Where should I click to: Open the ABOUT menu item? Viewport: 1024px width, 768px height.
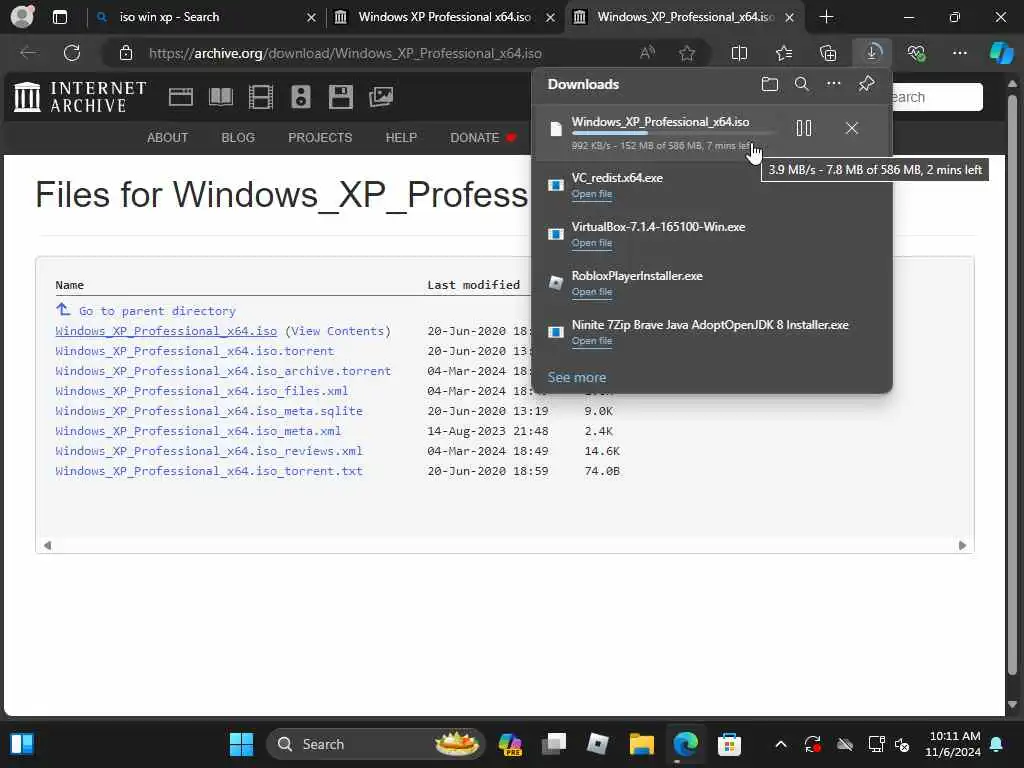pyautogui.click(x=167, y=138)
